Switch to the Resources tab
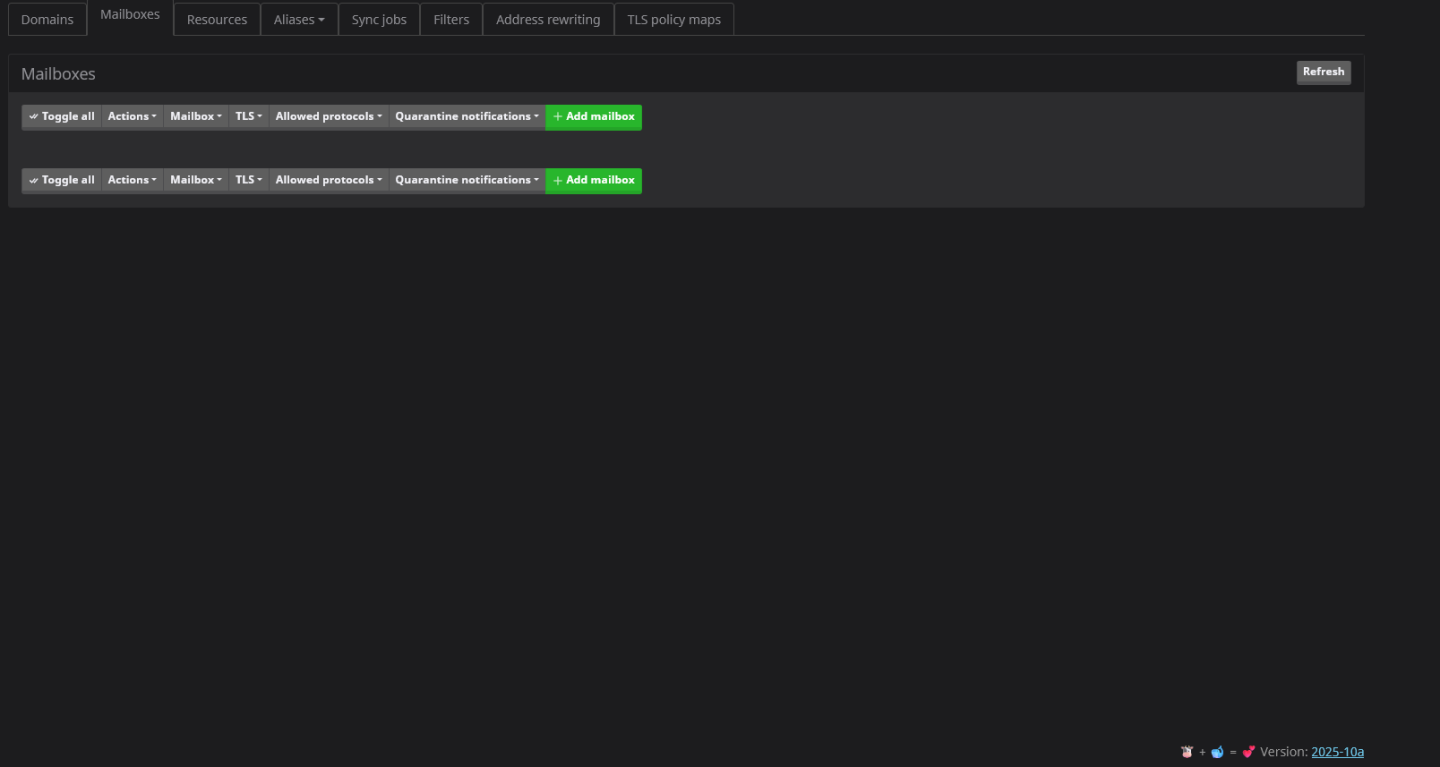The image size is (1440, 767). click(217, 20)
